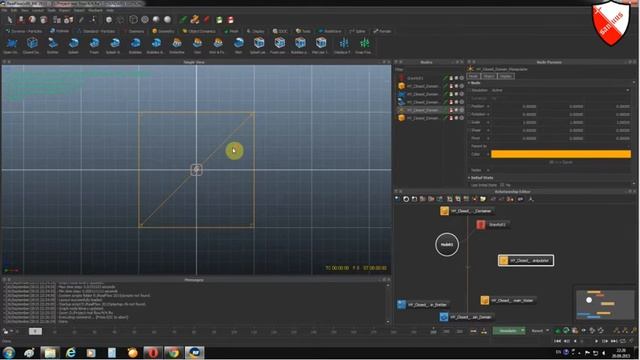Open the Windows Start button
This screenshot has width=640, height=360.
(9, 352)
